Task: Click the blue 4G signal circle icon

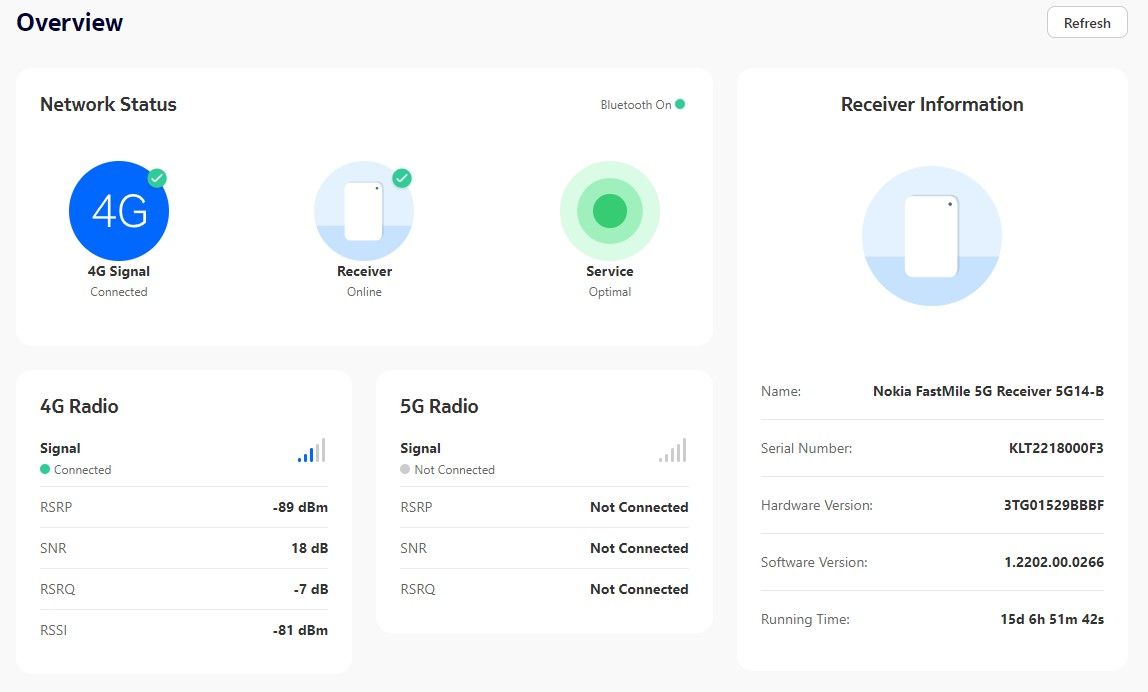Action: click(119, 211)
